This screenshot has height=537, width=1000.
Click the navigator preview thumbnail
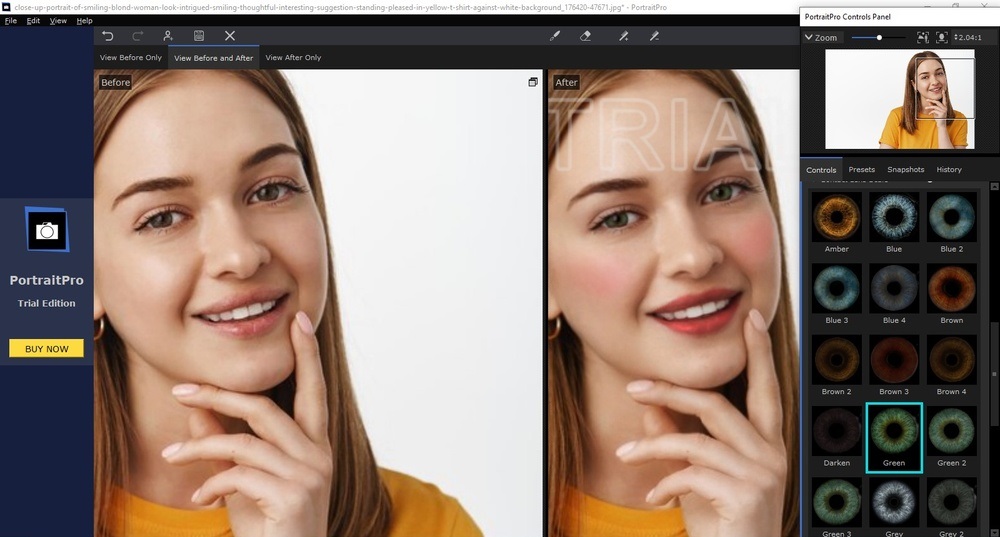click(900, 99)
